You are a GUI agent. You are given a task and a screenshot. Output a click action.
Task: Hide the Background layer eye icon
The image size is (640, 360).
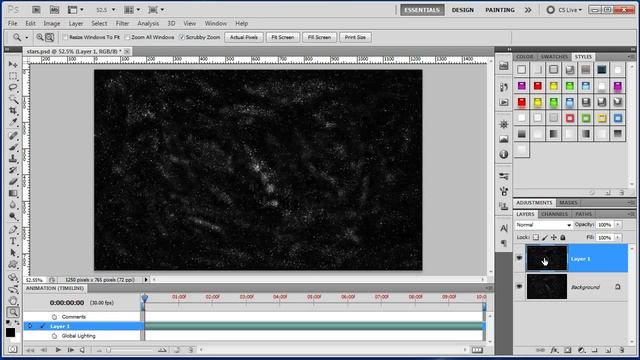[x=519, y=287]
